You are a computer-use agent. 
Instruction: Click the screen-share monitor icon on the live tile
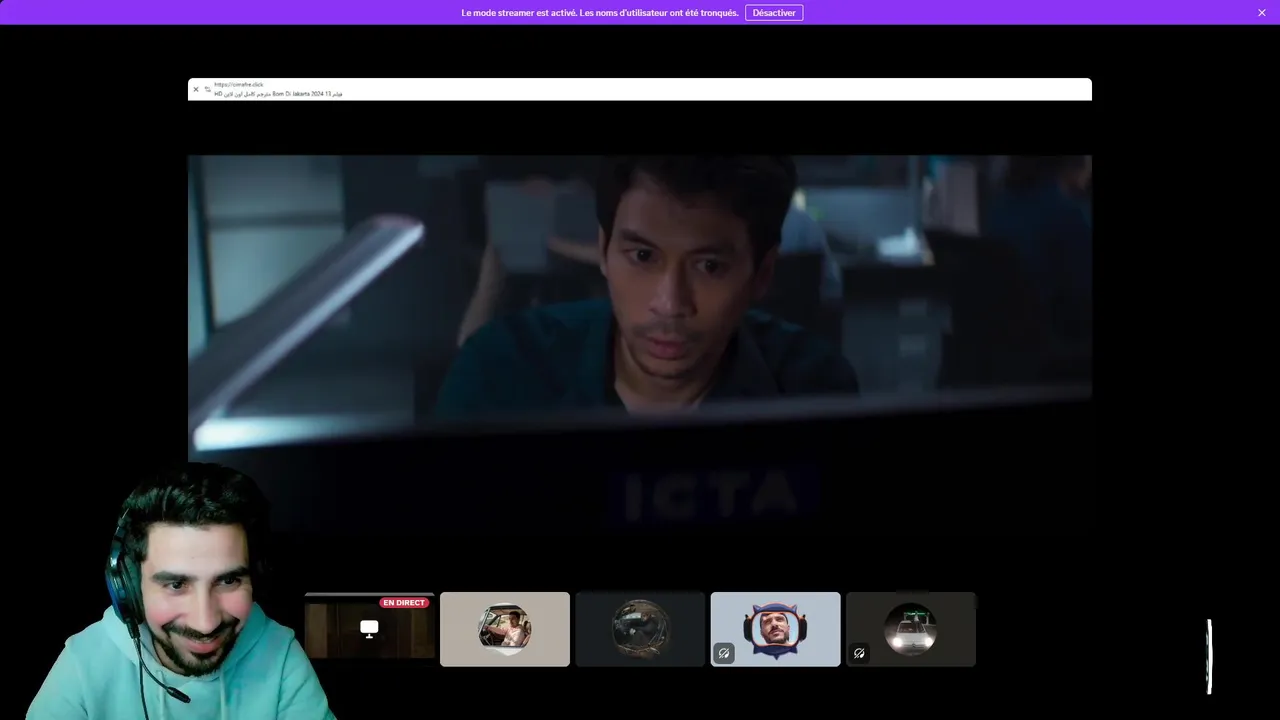[369, 629]
